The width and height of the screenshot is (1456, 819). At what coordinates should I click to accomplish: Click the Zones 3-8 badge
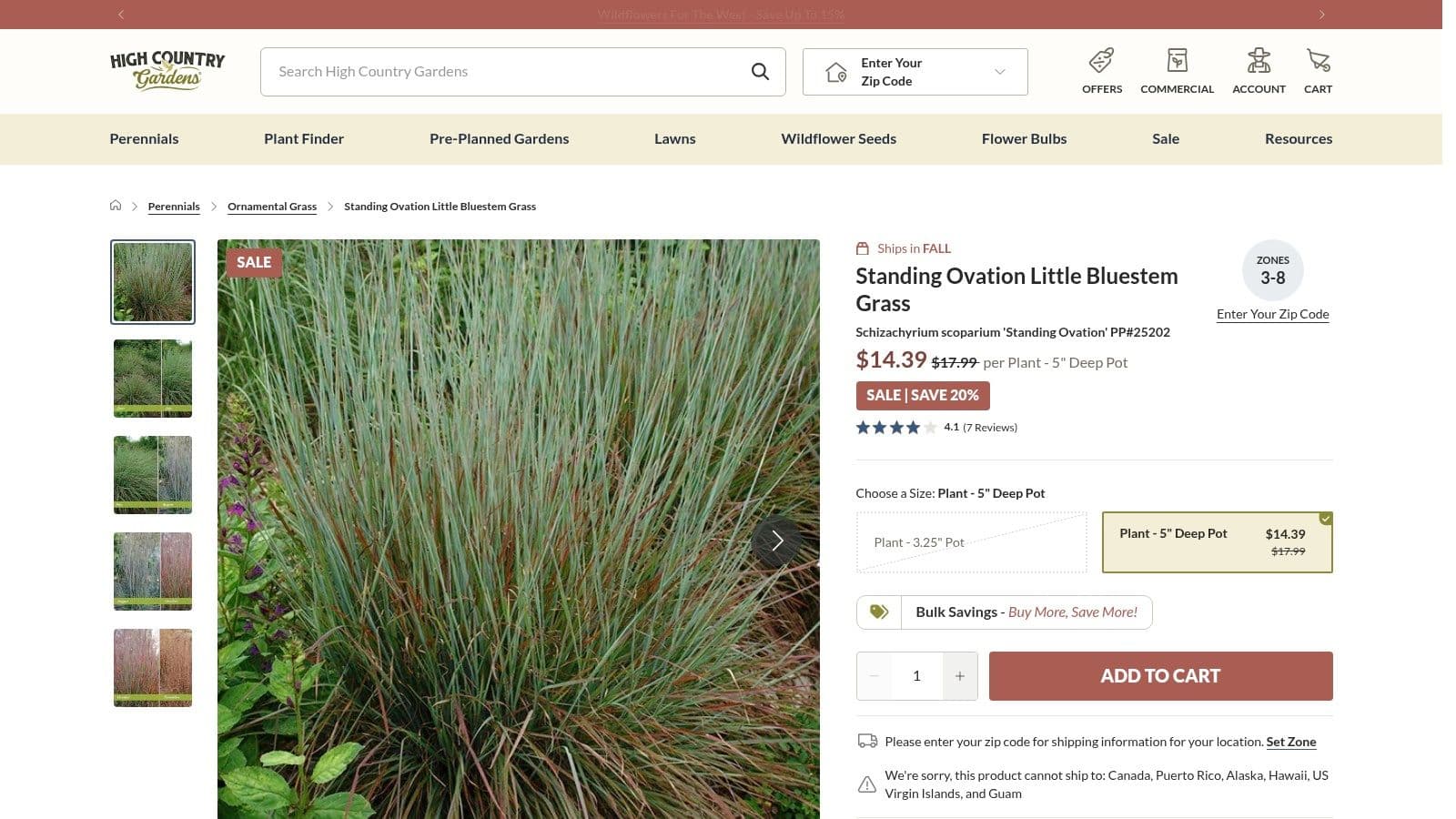pyautogui.click(x=1272, y=270)
